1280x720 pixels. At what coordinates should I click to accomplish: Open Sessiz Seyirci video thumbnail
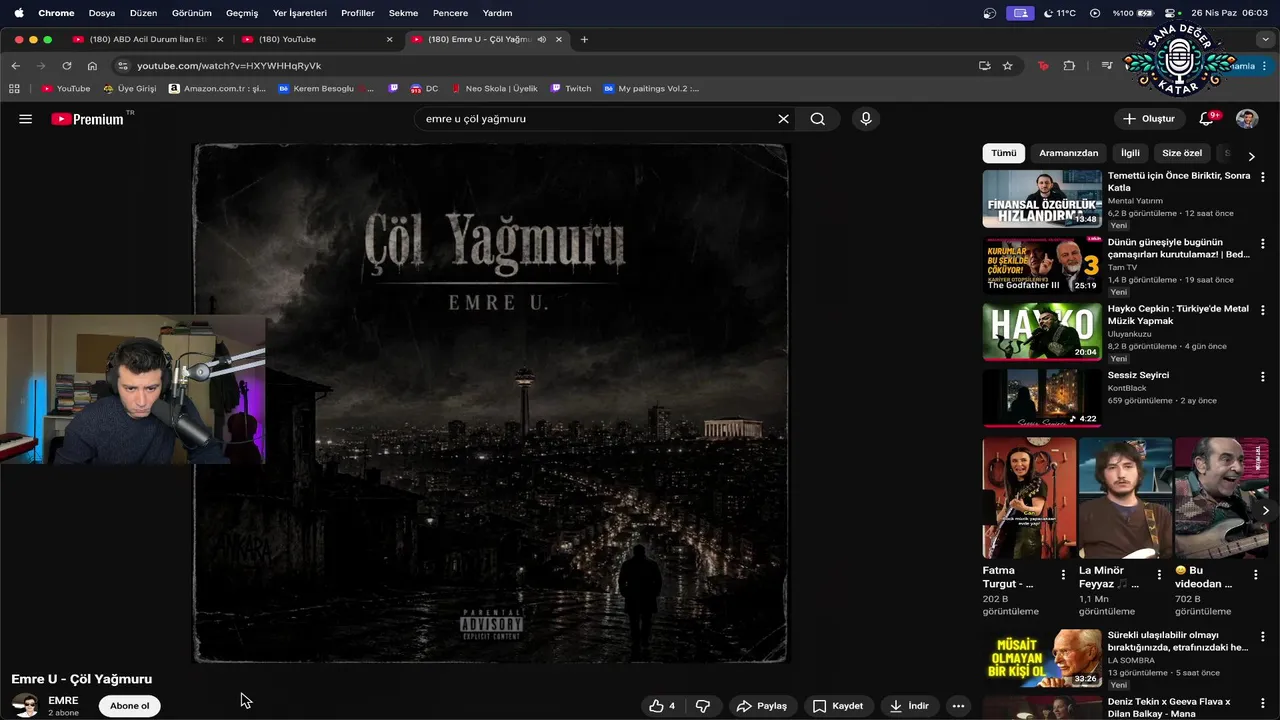tap(1042, 398)
